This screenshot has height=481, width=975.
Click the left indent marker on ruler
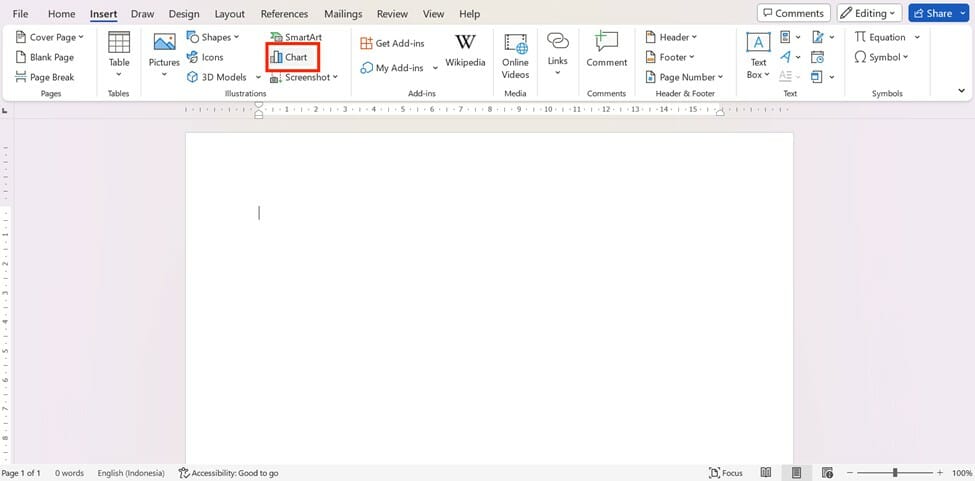tap(259, 114)
